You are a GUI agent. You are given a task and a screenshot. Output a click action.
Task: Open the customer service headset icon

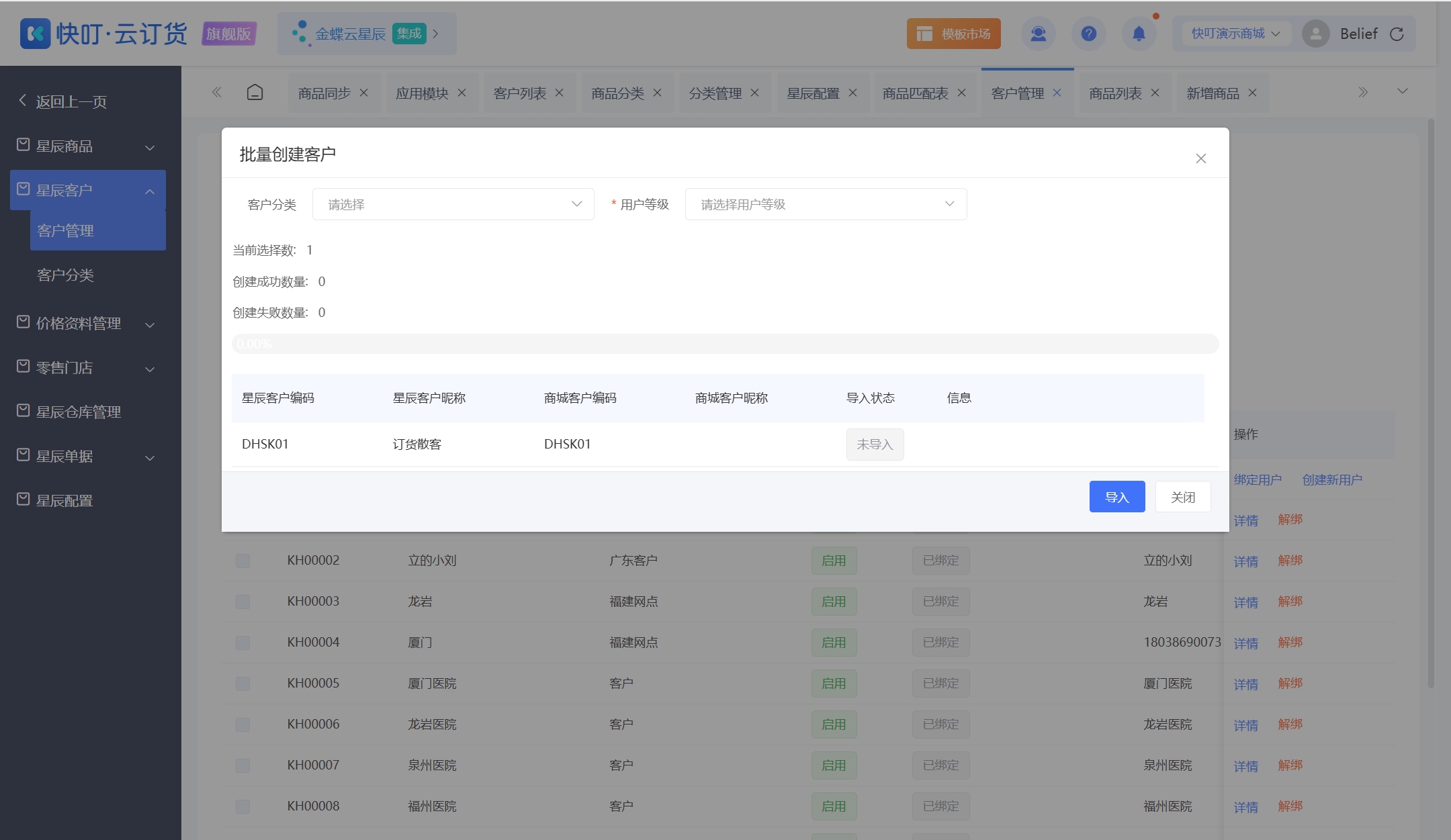click(x=1038, y=34)
